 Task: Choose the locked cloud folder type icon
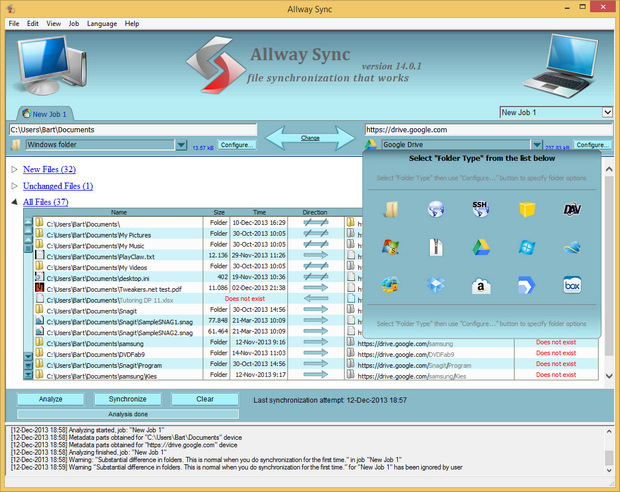(391, 285)
